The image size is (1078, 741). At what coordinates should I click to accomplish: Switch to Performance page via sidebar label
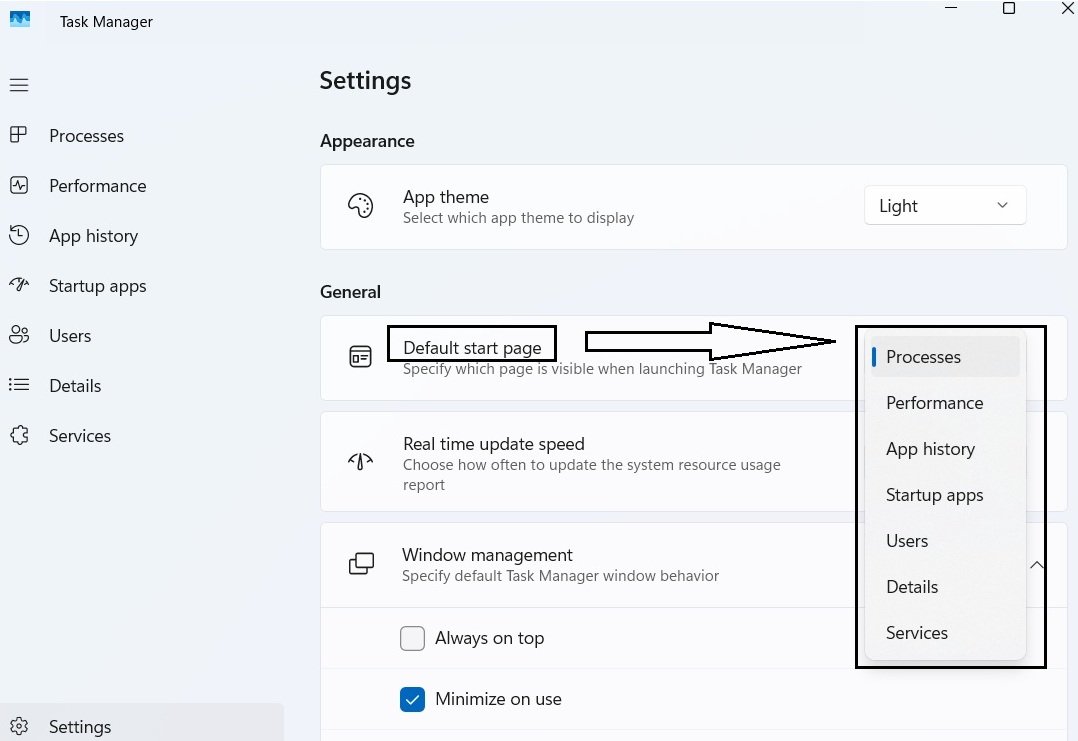[98, 186]
